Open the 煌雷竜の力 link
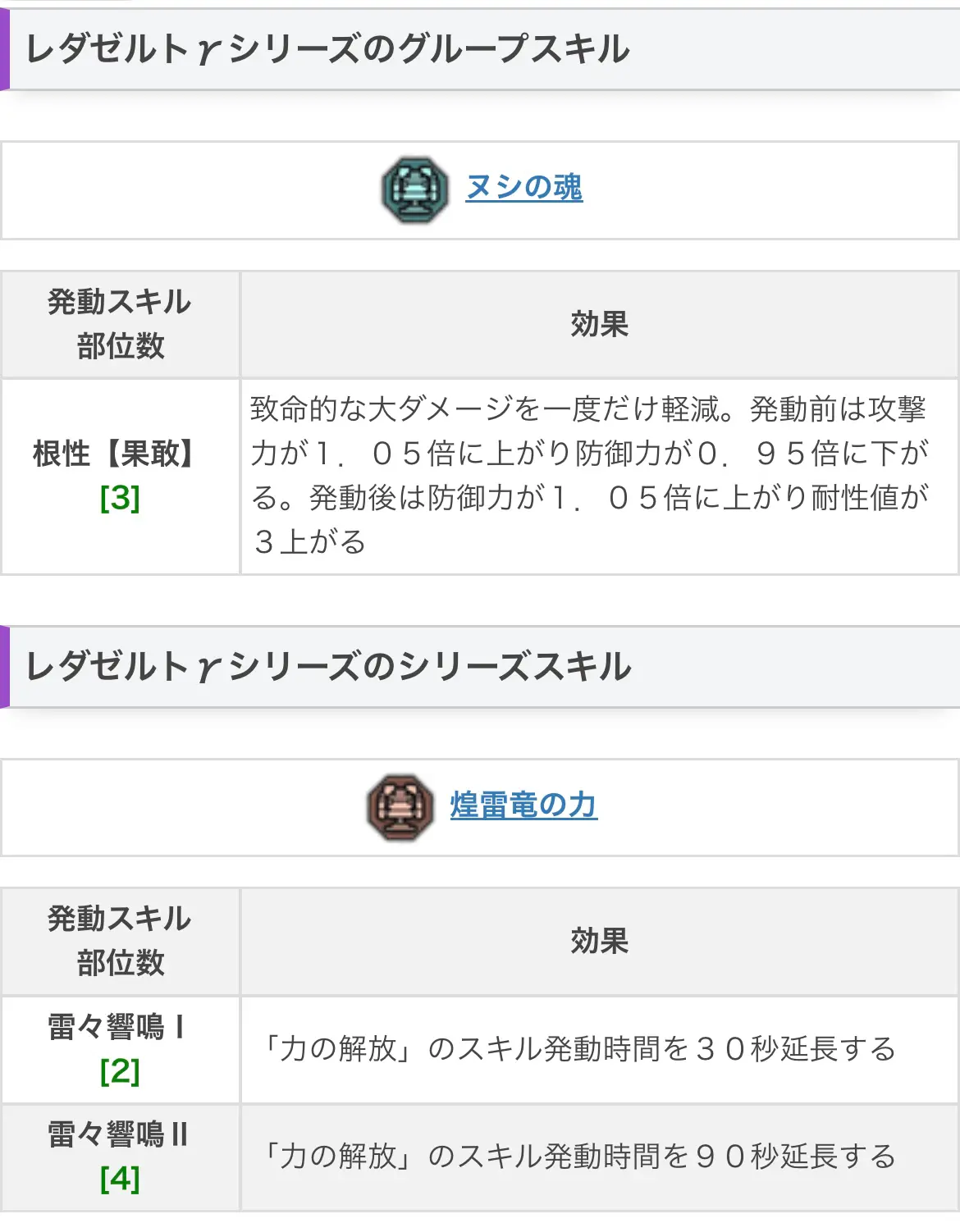Viewport: 960px width, 1232px height. pos(523,805)
